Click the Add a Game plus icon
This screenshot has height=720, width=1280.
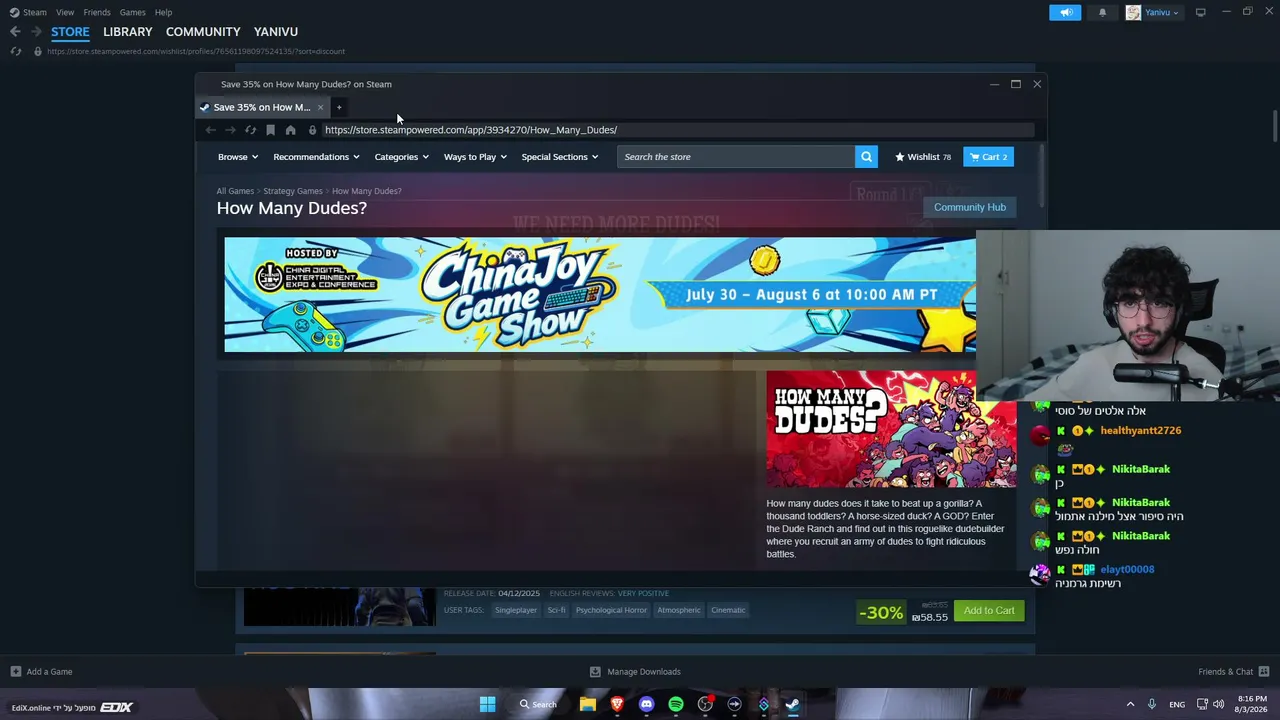[x=16, y=672]
